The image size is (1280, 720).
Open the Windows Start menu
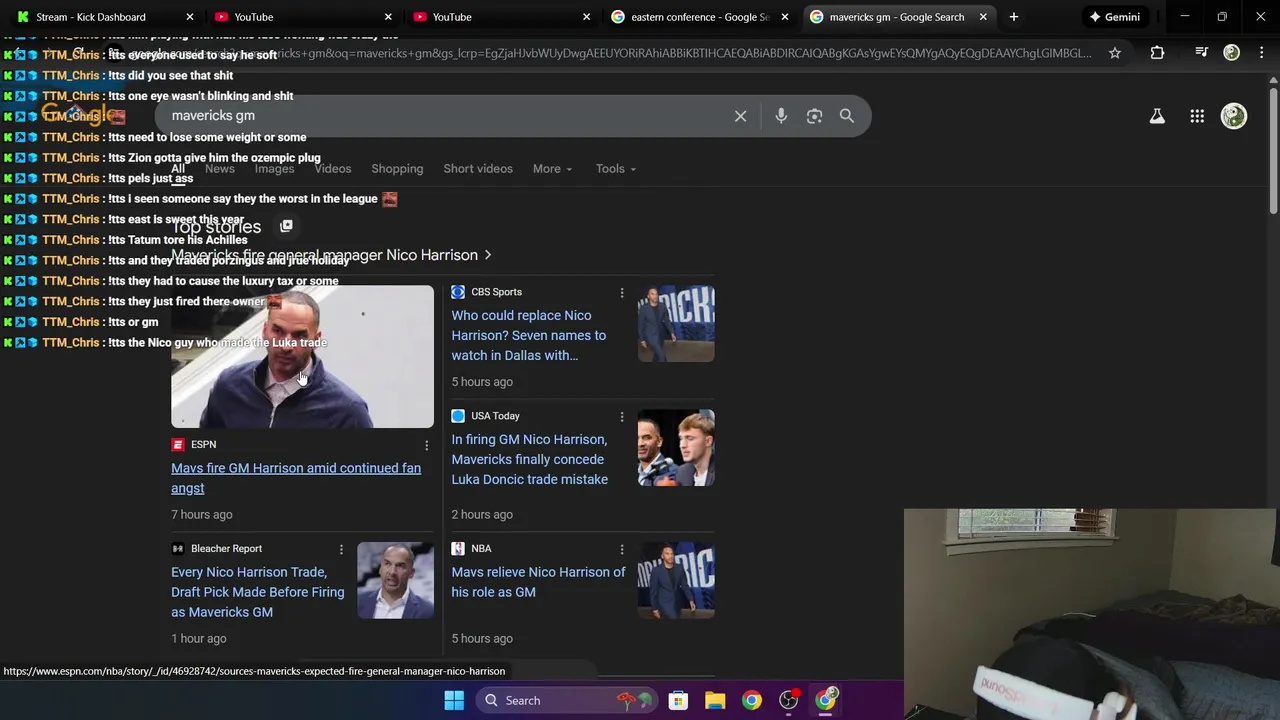pyautogui.click(x=454, y=700)
